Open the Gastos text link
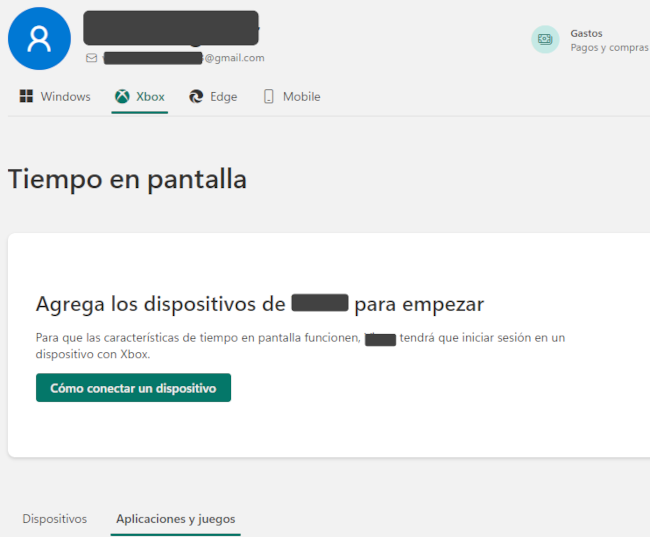The height and width of the screenshot is (537, 650). (x=586, y=33)
